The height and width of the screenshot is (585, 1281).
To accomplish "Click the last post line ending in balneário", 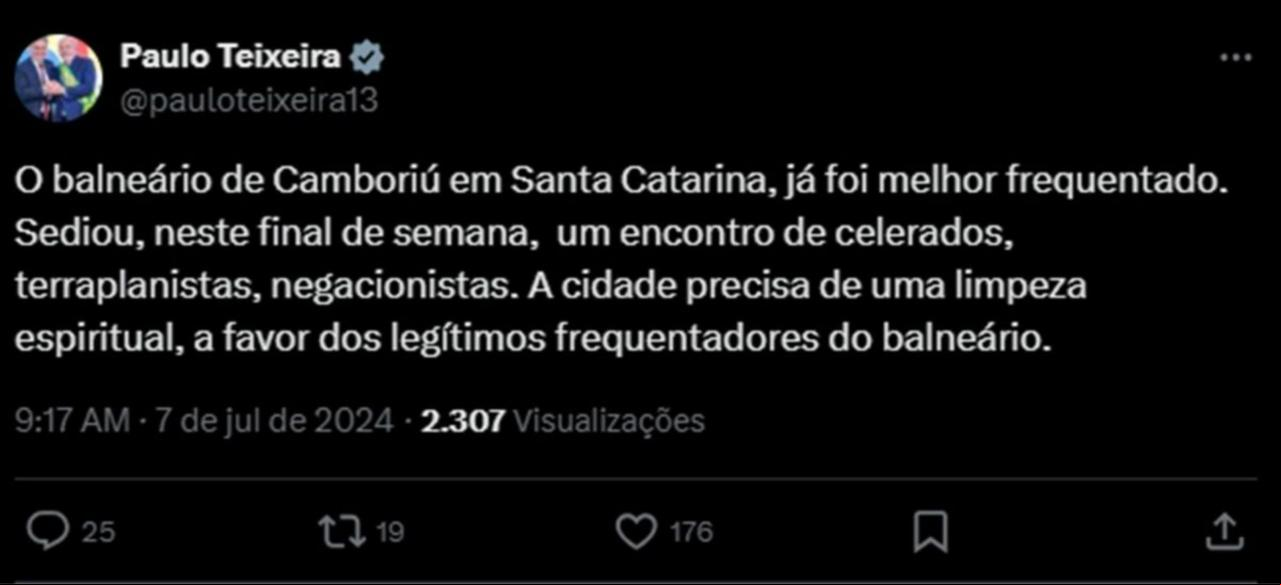I will point(535,339).
